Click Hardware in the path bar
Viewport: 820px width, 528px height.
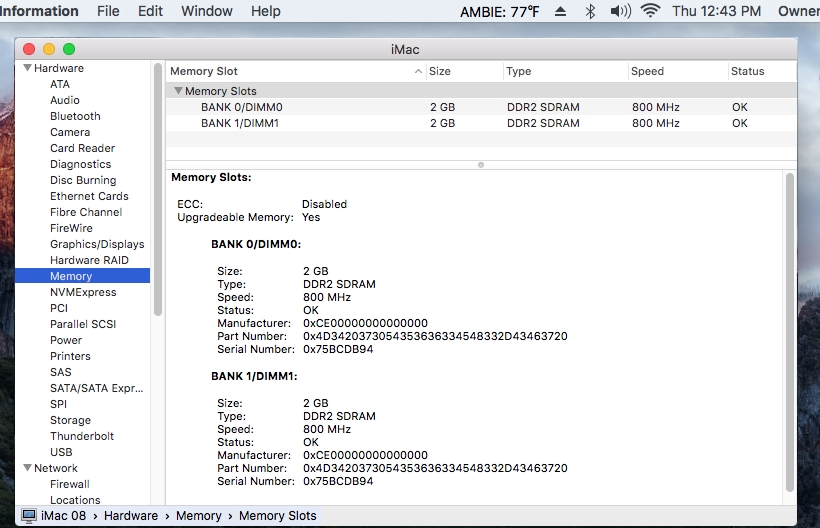tap(131, 516)
